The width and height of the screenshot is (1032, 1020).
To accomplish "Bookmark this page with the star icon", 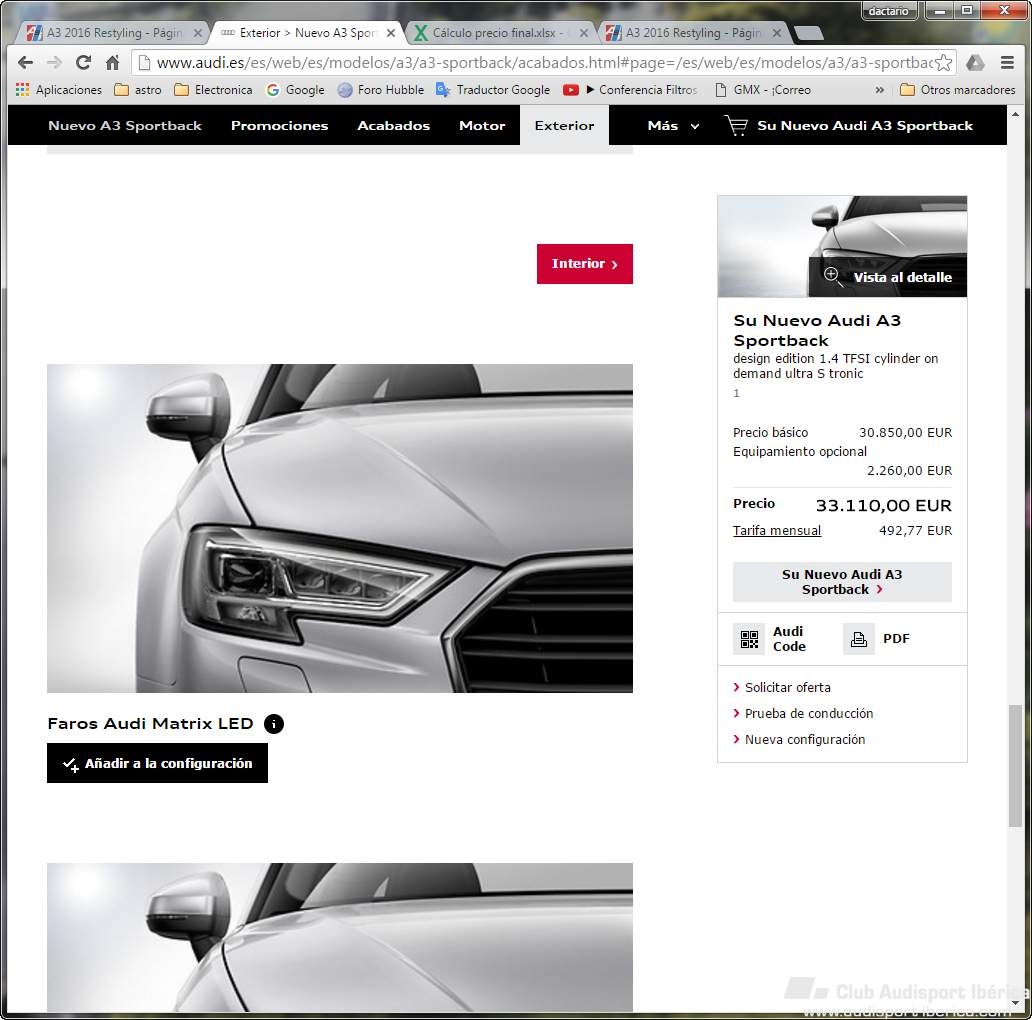I will (943, 63).
